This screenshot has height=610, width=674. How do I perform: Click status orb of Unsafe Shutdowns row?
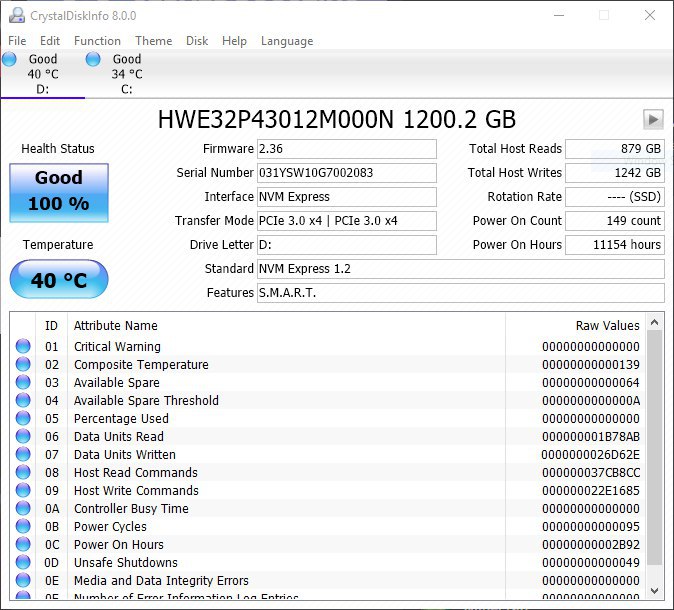23,563
